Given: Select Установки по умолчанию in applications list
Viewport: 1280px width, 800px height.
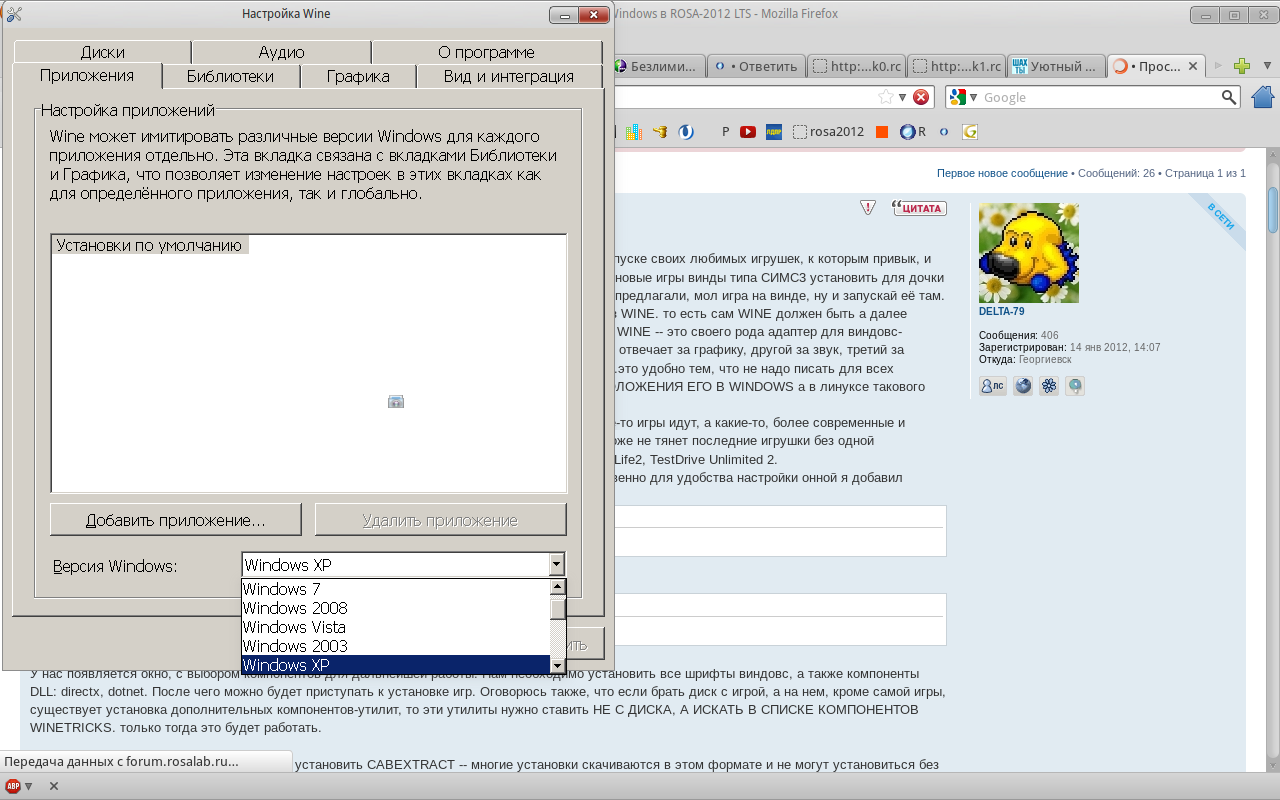Looking at the screenshot, I should click(x=149, y=245).
